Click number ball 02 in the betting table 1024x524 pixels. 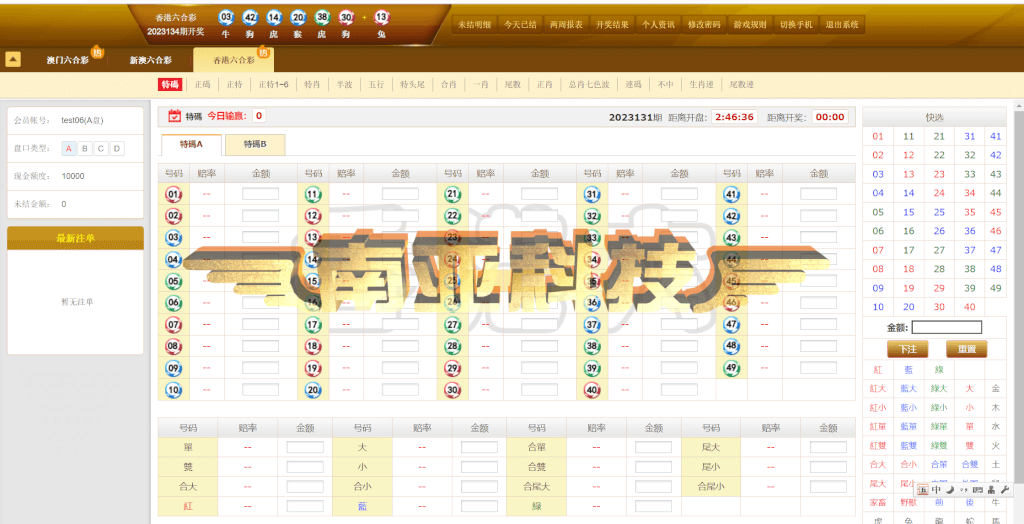173,216
